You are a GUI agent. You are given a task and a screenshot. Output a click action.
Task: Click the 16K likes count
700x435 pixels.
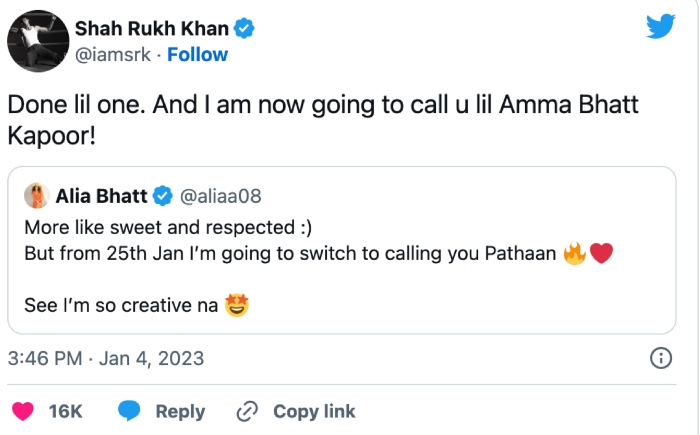[x=65, y=411]
